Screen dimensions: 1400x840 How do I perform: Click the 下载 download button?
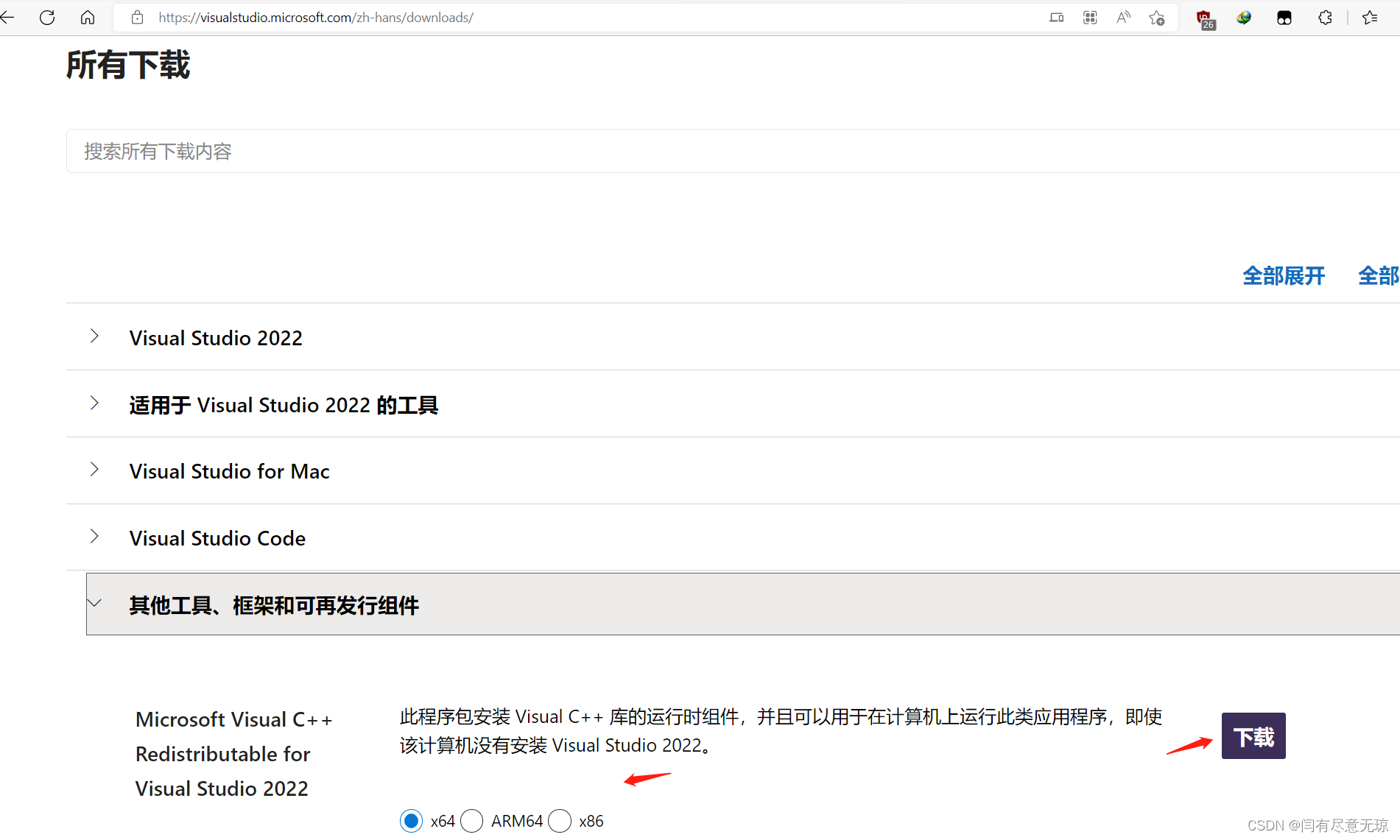1253,735
